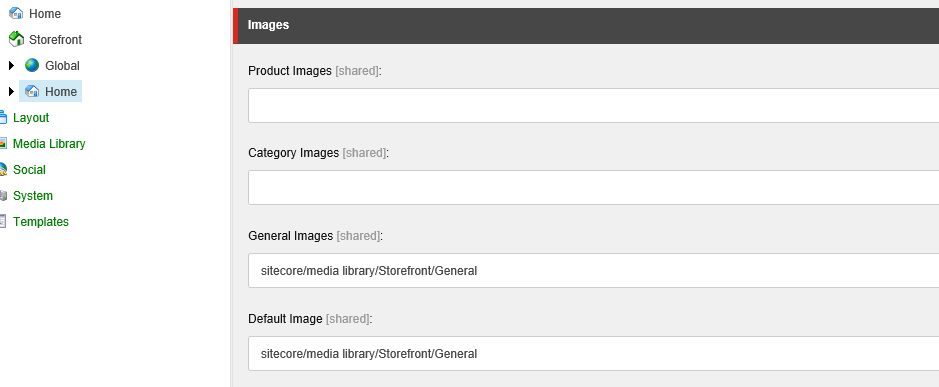The height and width of the screenshot is (387, 939).
Task: Click the Category Images input field
Action: coord(593,188)
